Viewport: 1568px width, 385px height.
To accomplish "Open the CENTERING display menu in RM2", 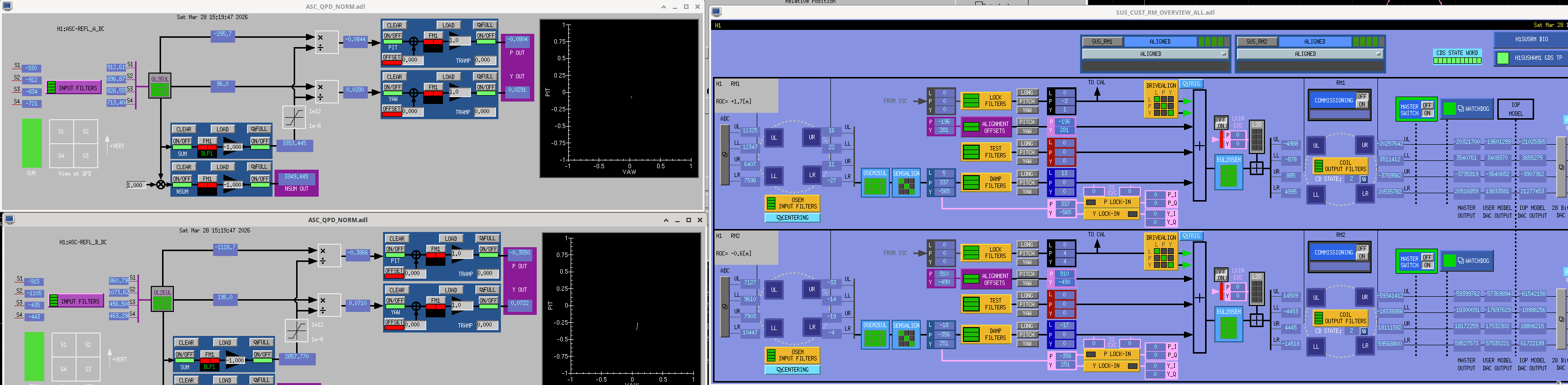I will pyautogui.click(x=793, y=370).
